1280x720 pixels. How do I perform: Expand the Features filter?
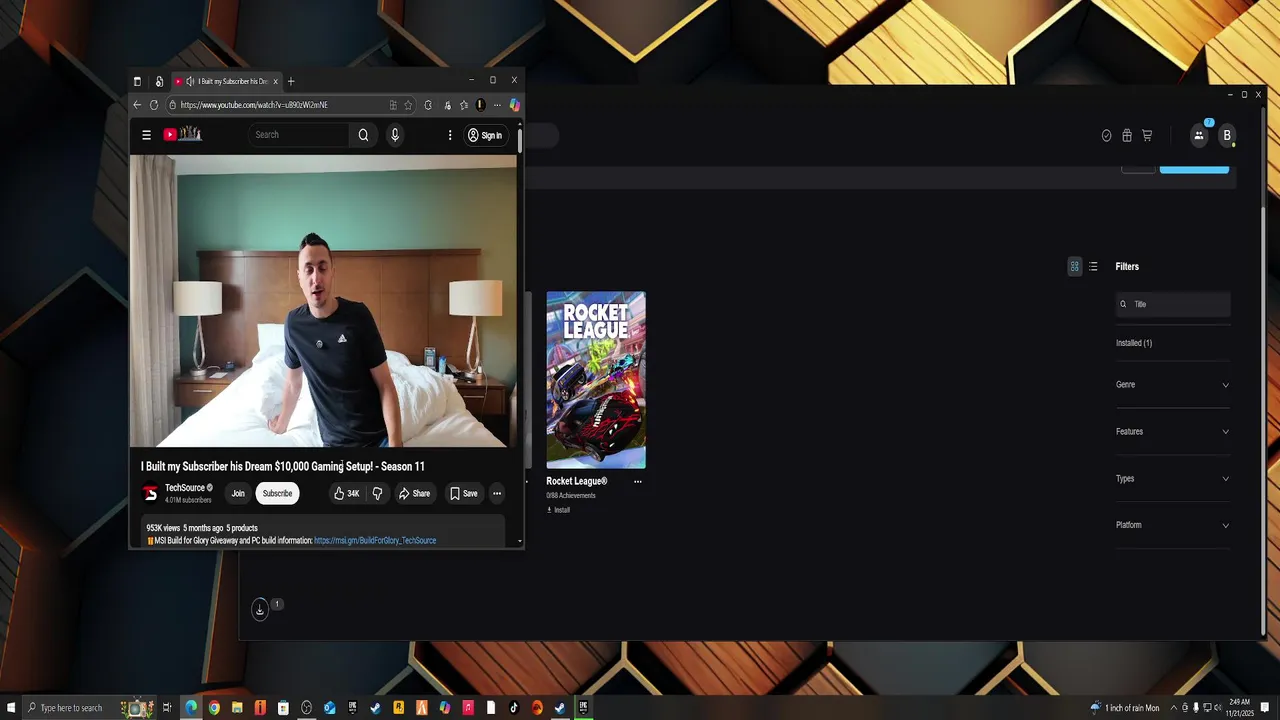(x=1173, y=432)
